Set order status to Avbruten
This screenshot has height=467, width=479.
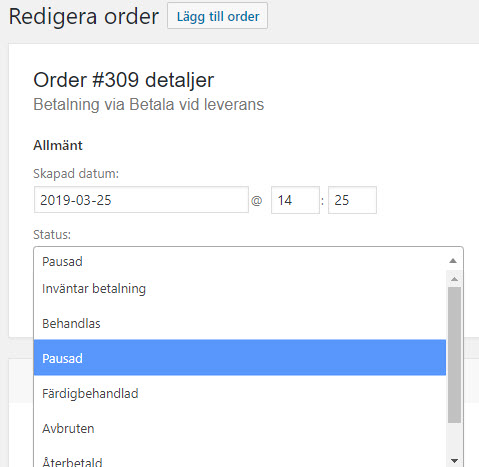[x=240, y=428]
